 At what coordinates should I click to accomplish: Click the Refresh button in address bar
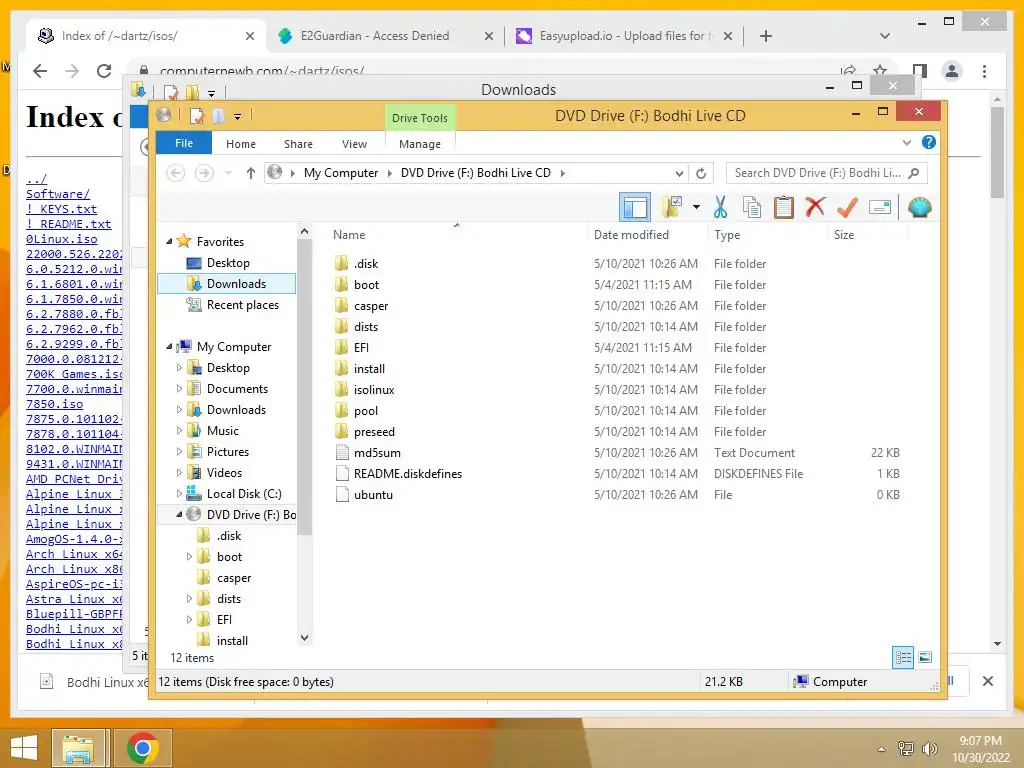click(x=701, y=173)
